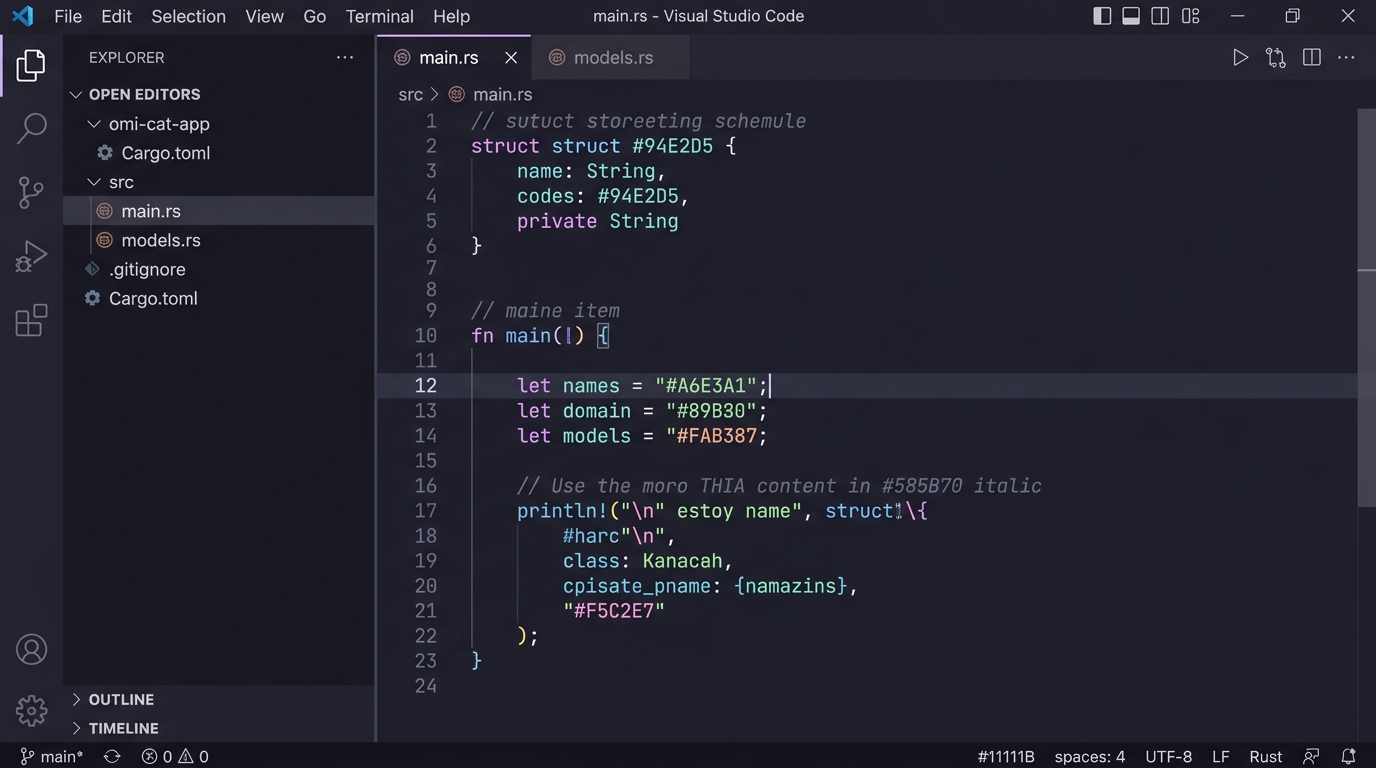This screenshot has width=1376, height=768.
Task: Click the Synchronize Changes status icon
Action: (112, 757)
